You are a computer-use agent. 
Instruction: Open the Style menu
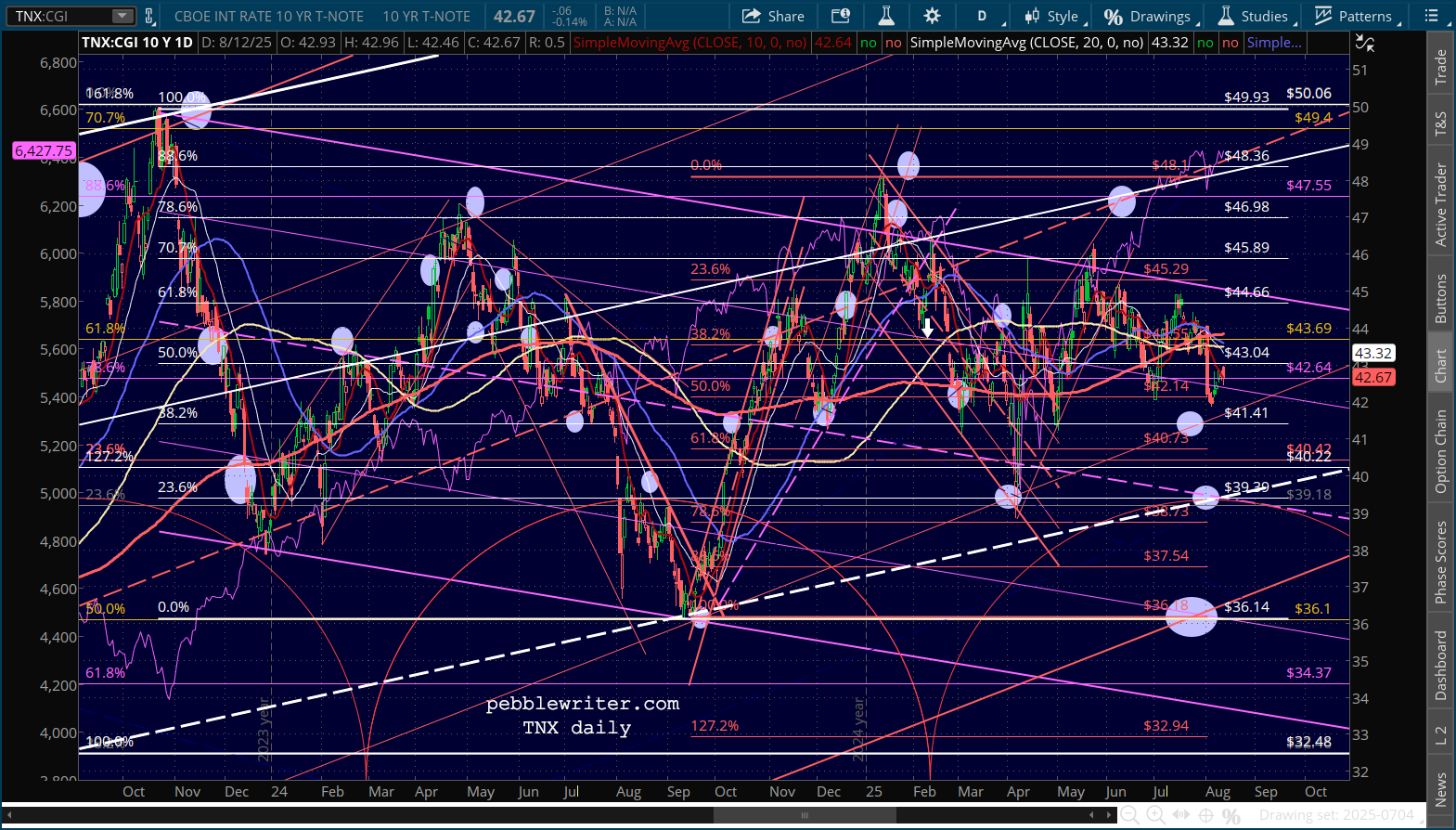pyautogui.click(x=1051, y=16)
